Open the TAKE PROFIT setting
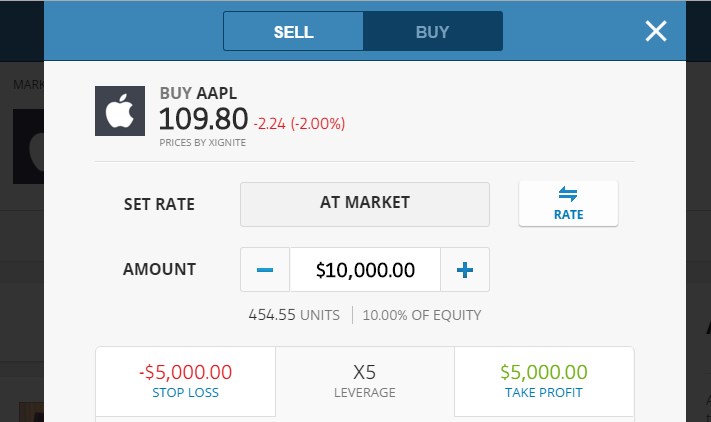The height and width of the screenshot is (422, 711). pos(544,381)
